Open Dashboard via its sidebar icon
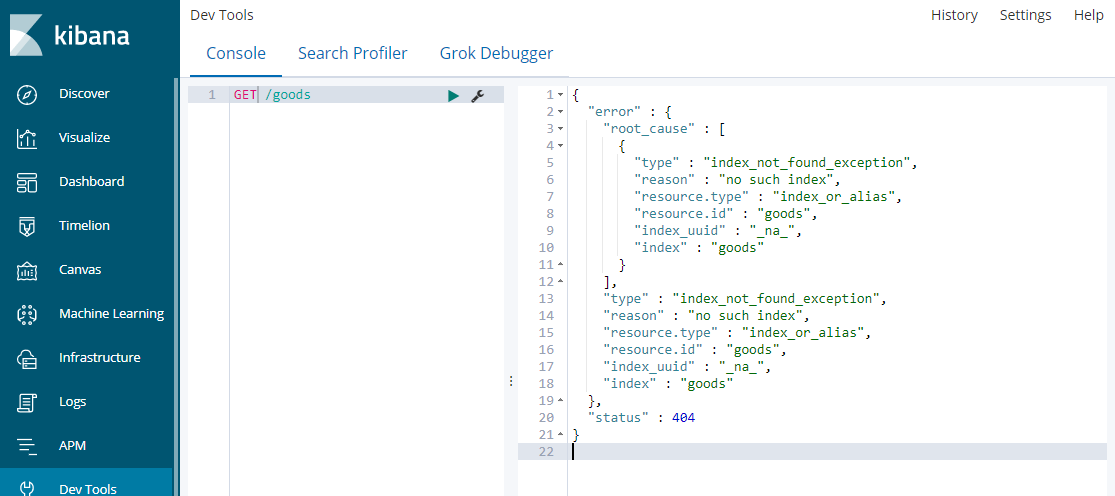 click(x=26, y=182)
